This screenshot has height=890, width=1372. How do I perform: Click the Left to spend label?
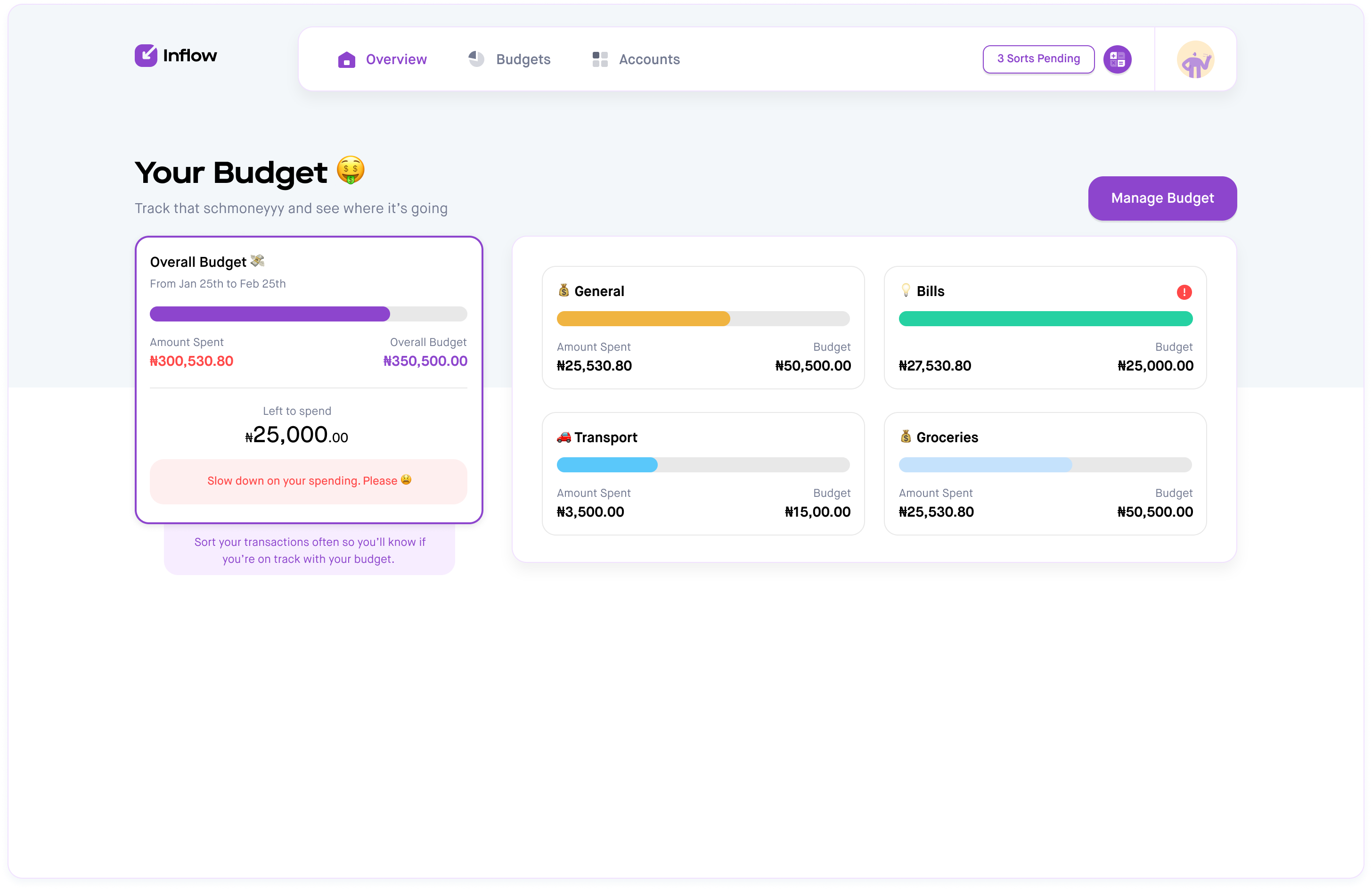point(297,411)
